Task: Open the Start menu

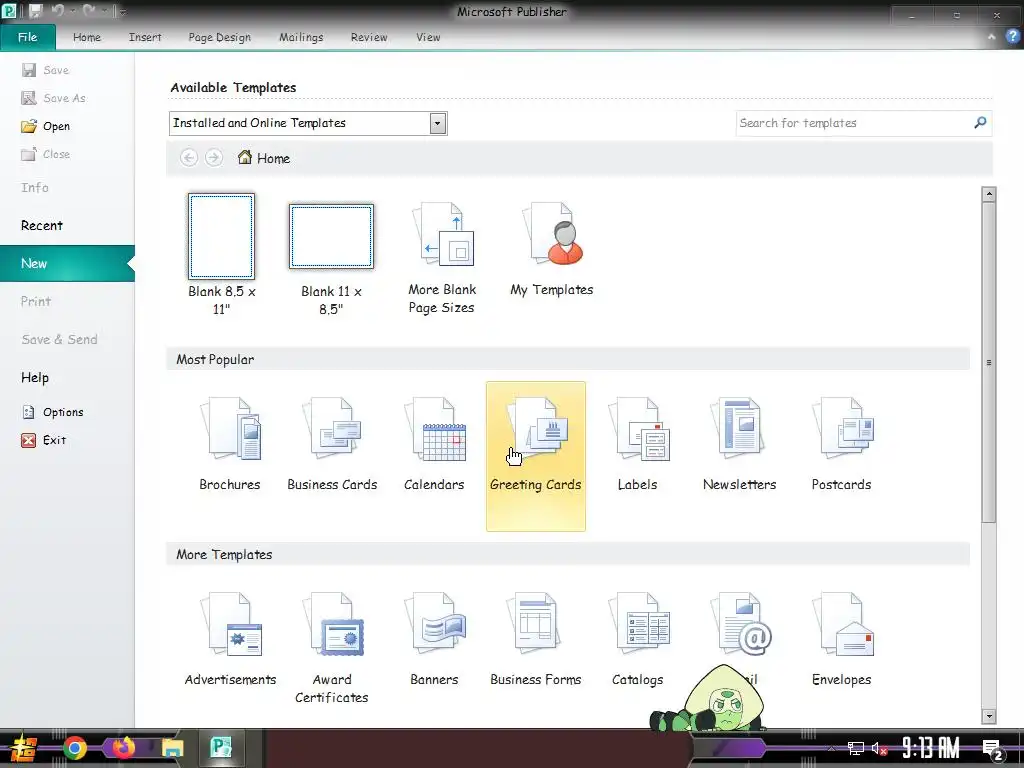Action: pyautogui.click(x=24, y=749)
